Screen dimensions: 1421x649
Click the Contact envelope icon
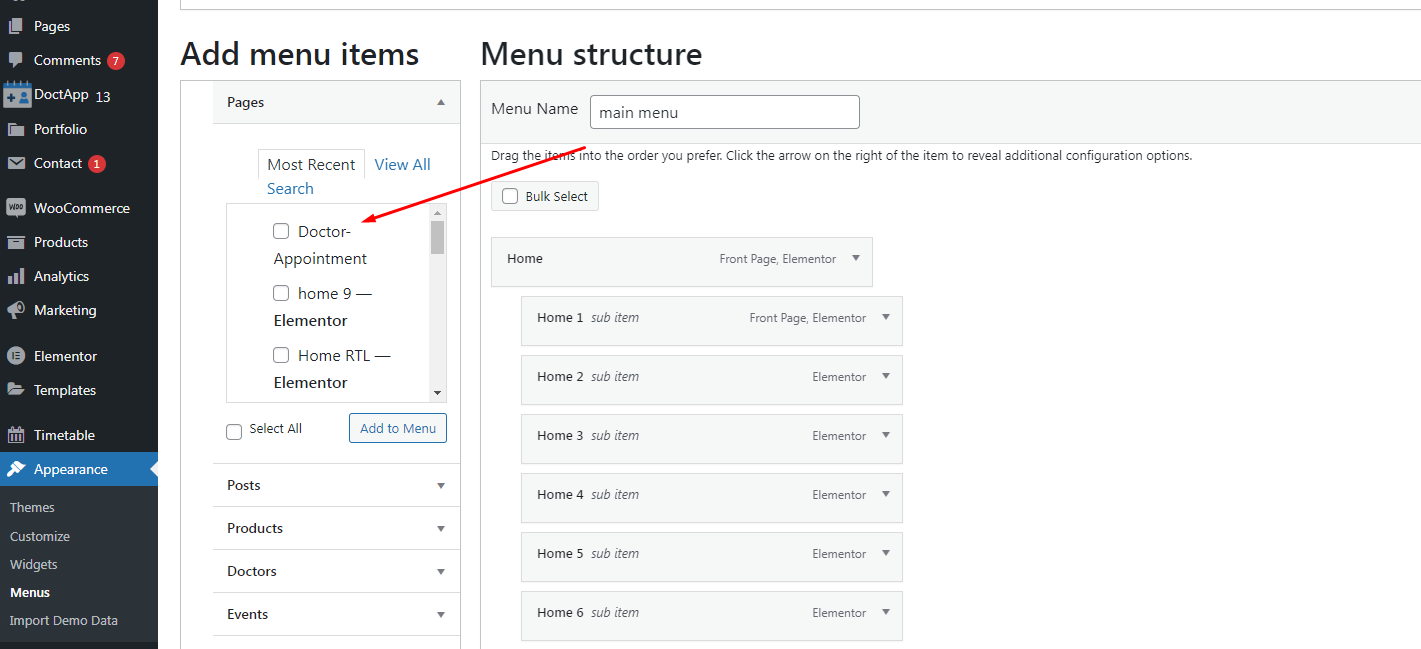[16, 163]
